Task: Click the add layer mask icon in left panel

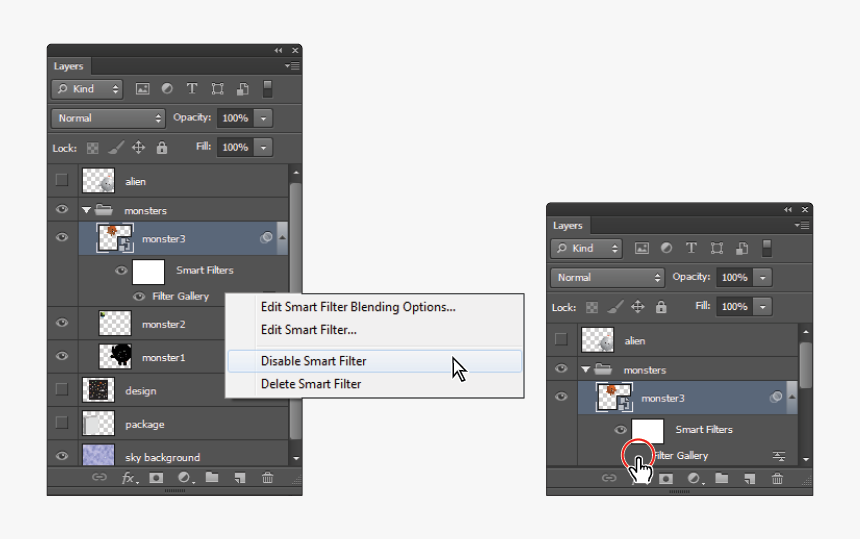Action: click(156, 479)
